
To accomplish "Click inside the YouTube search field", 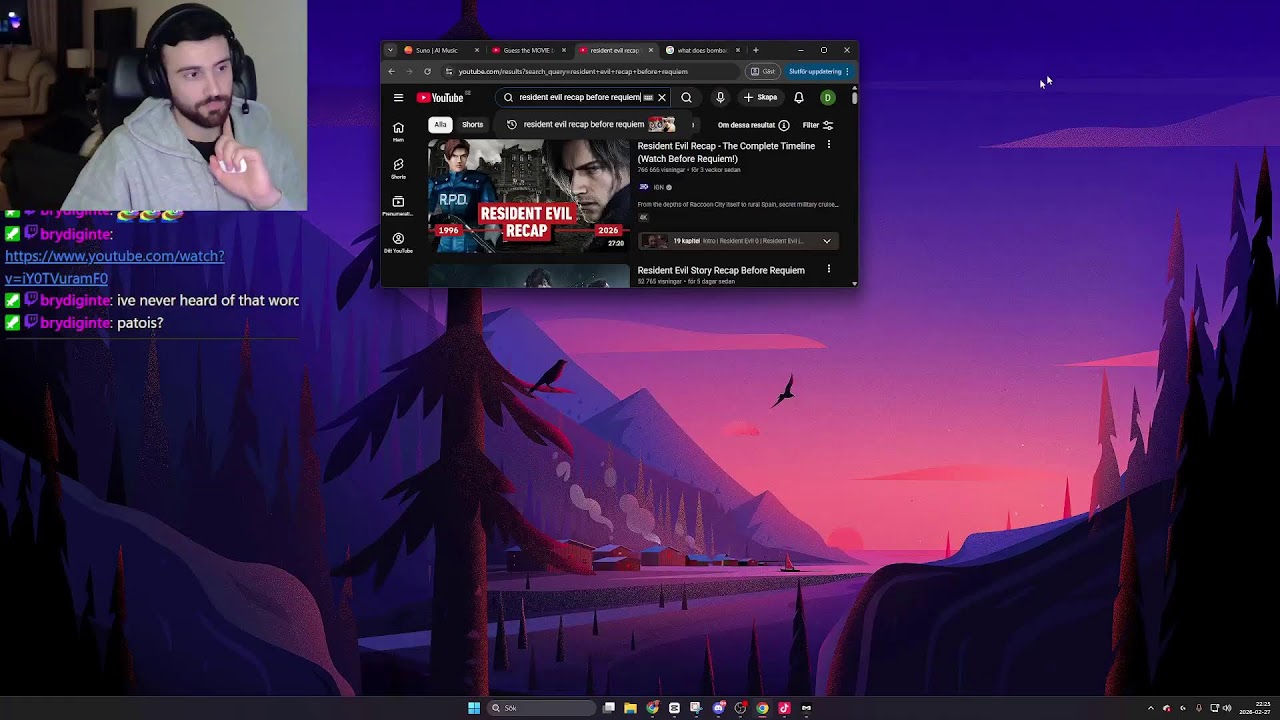I will pyautogui.click(x=580, y=98).
